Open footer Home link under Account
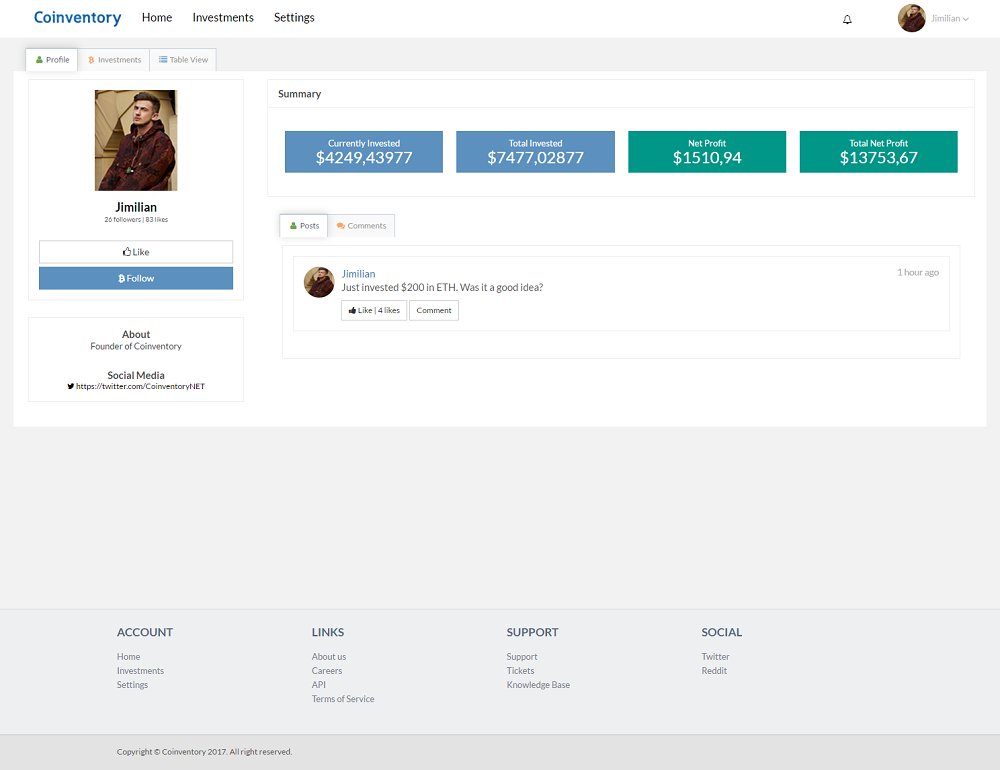Viewport: 1000px width, 770px height. tap(128, 656)
